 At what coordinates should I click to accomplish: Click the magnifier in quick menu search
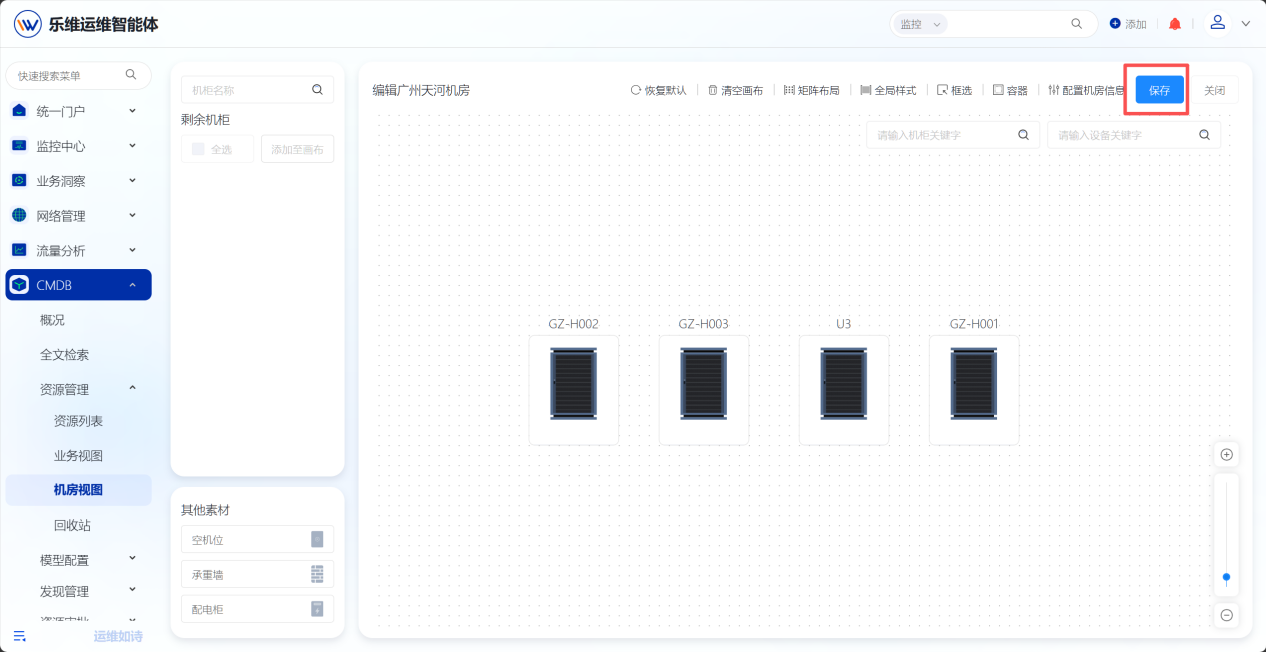point(131,75)
